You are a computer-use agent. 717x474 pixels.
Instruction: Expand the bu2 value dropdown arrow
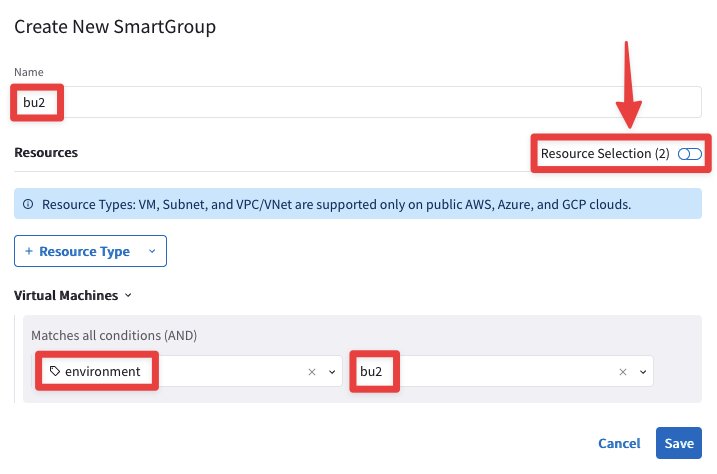pyautogui.click(x=642, y=372)
